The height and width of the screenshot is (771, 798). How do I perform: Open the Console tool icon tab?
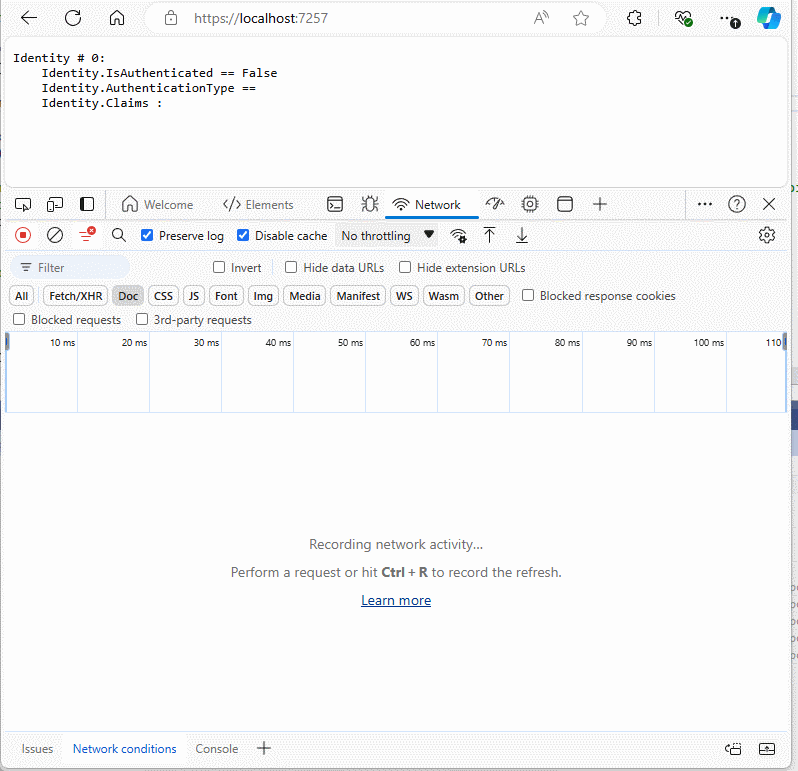click(335, 205)
